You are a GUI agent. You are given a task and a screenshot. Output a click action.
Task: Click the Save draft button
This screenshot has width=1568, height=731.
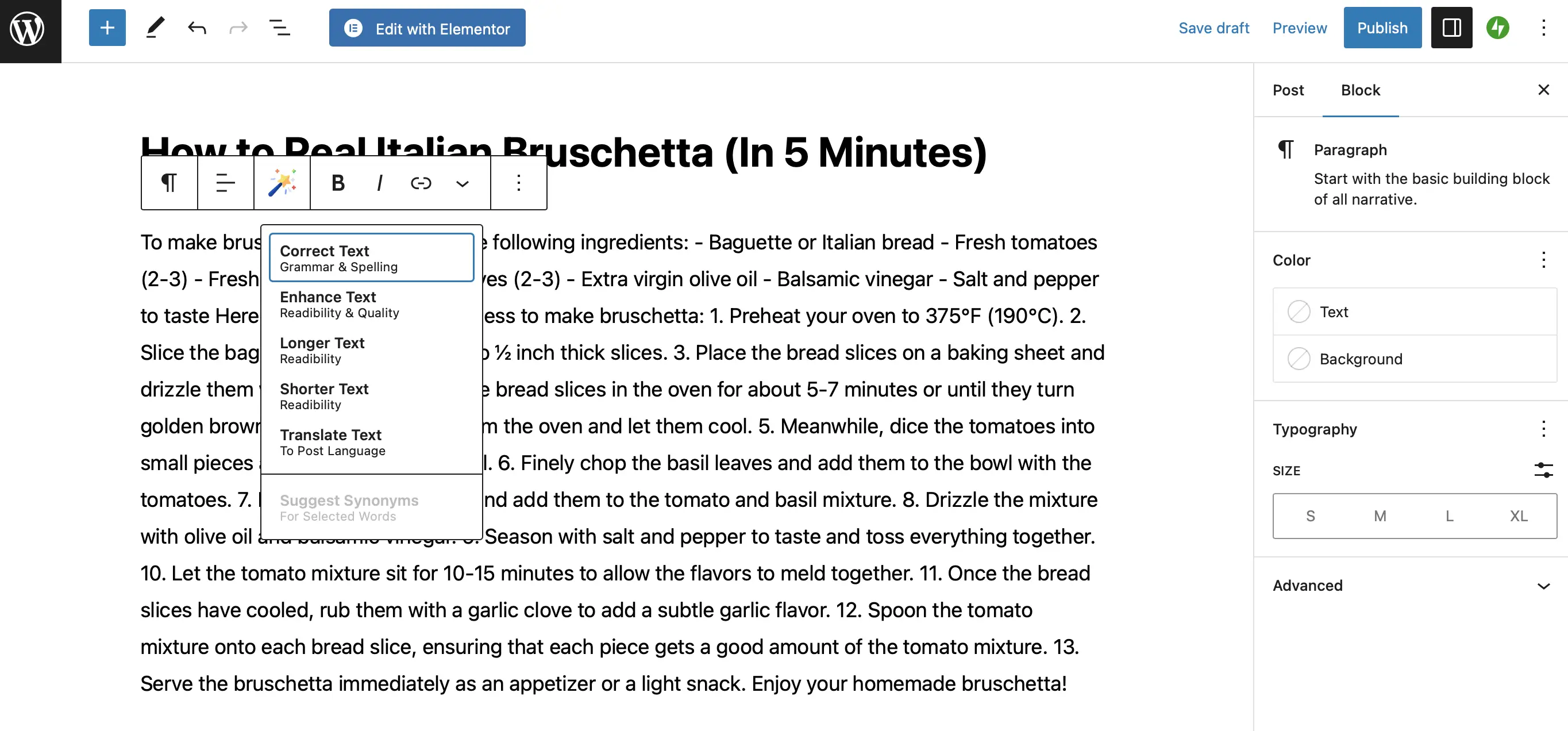pyautogui.click(x=1213, y=28)
